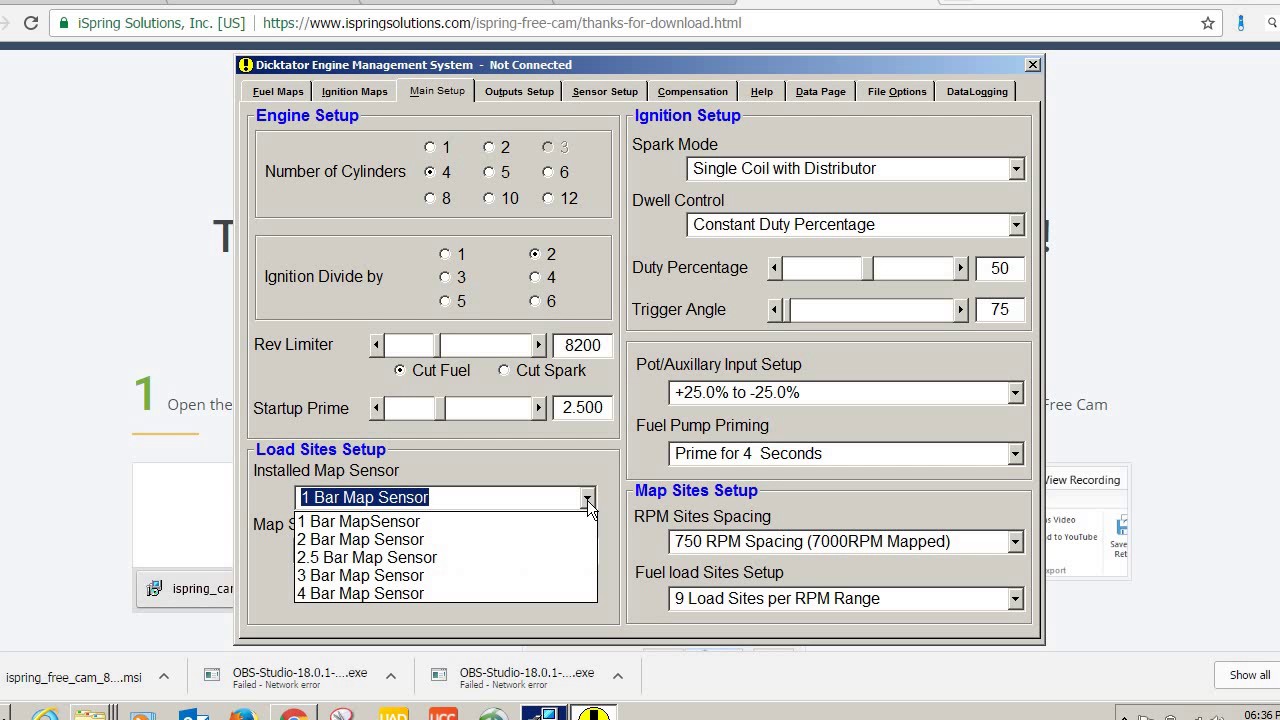Click Show all downloads button
1280x720 pixels.
tap(1249, 675)
